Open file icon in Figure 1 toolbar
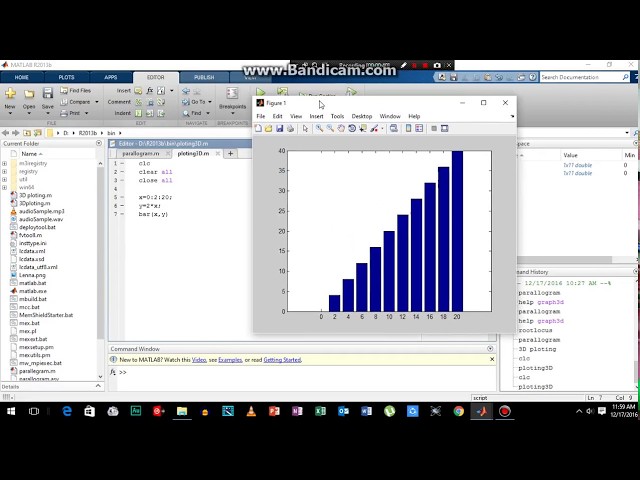 click(269, 129)
